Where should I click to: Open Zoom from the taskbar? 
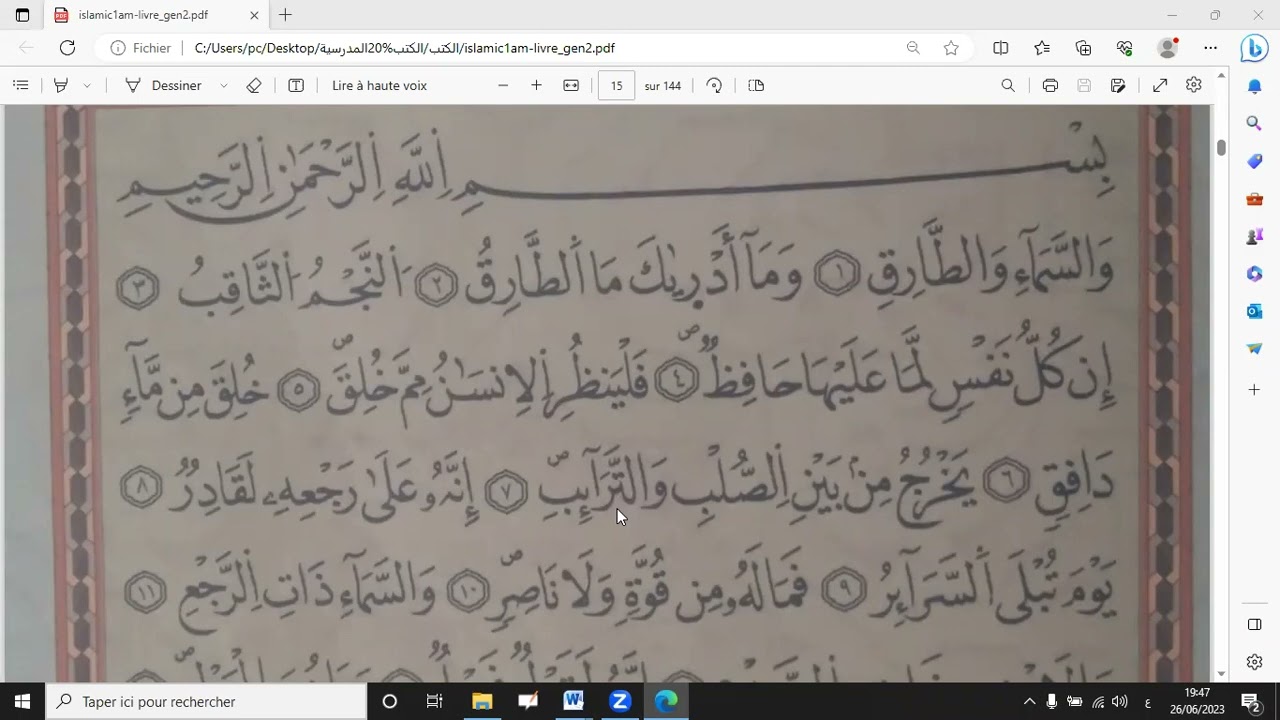coord(620,702)
